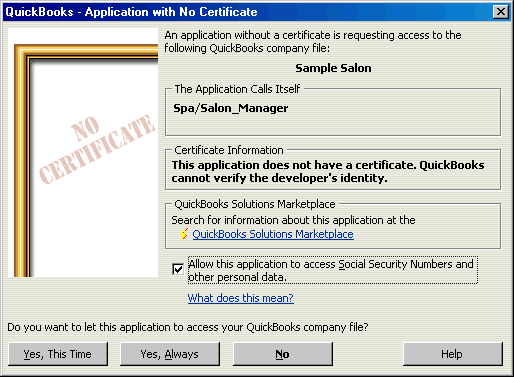514x377 pixels.
Task: Deny access with the No button
Action: [283, 354]
